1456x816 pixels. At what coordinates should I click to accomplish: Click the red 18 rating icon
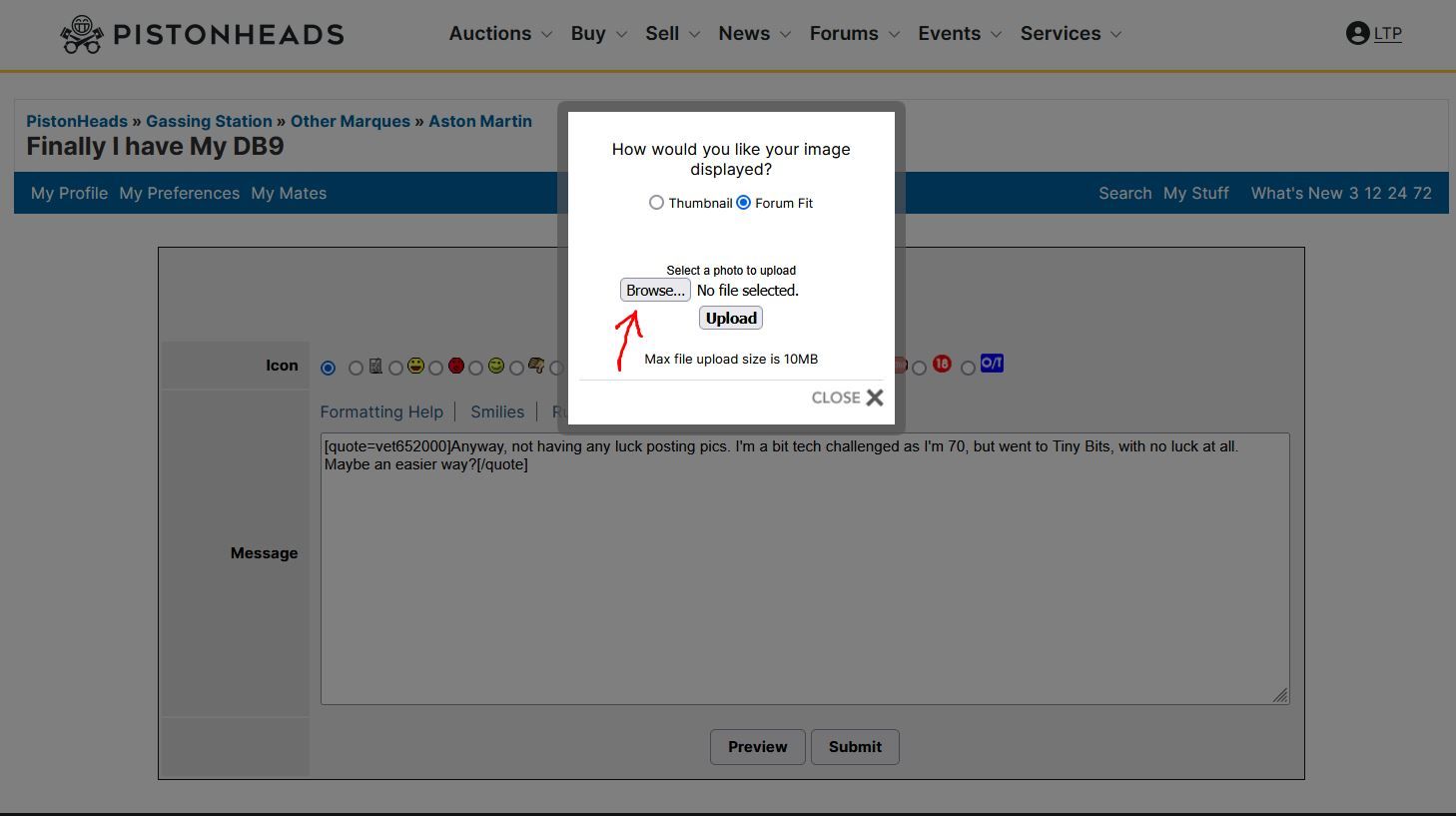tap(942, 365)
